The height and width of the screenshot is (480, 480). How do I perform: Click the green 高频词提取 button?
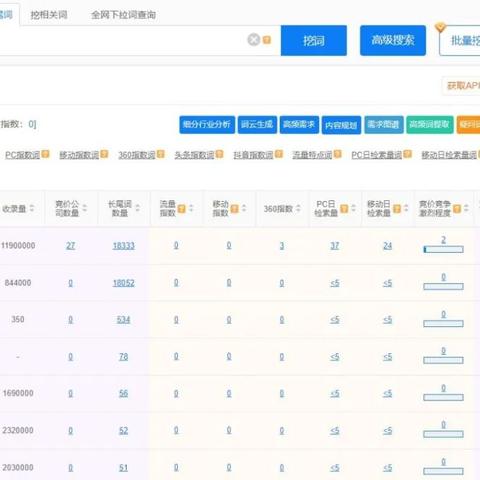pos(430,125)
